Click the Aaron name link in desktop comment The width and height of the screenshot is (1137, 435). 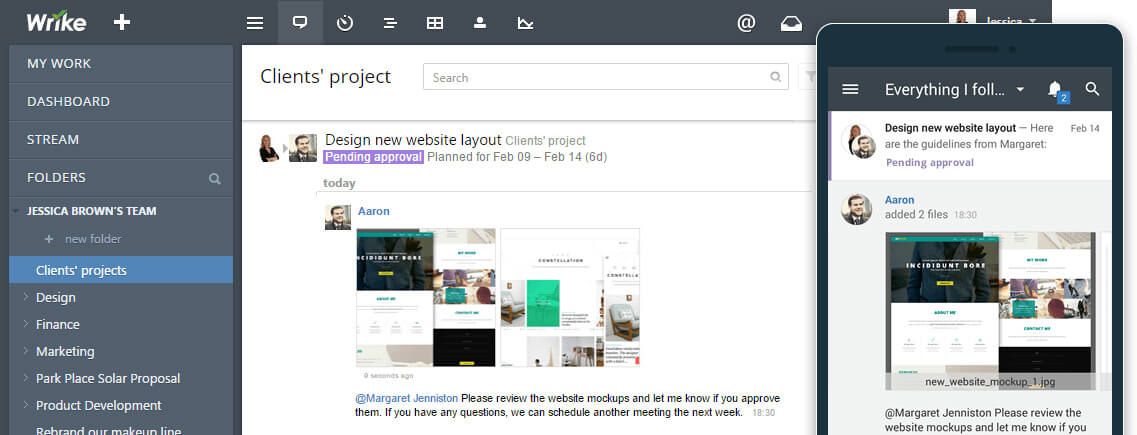pyautogui.click(x=373, y=211)
